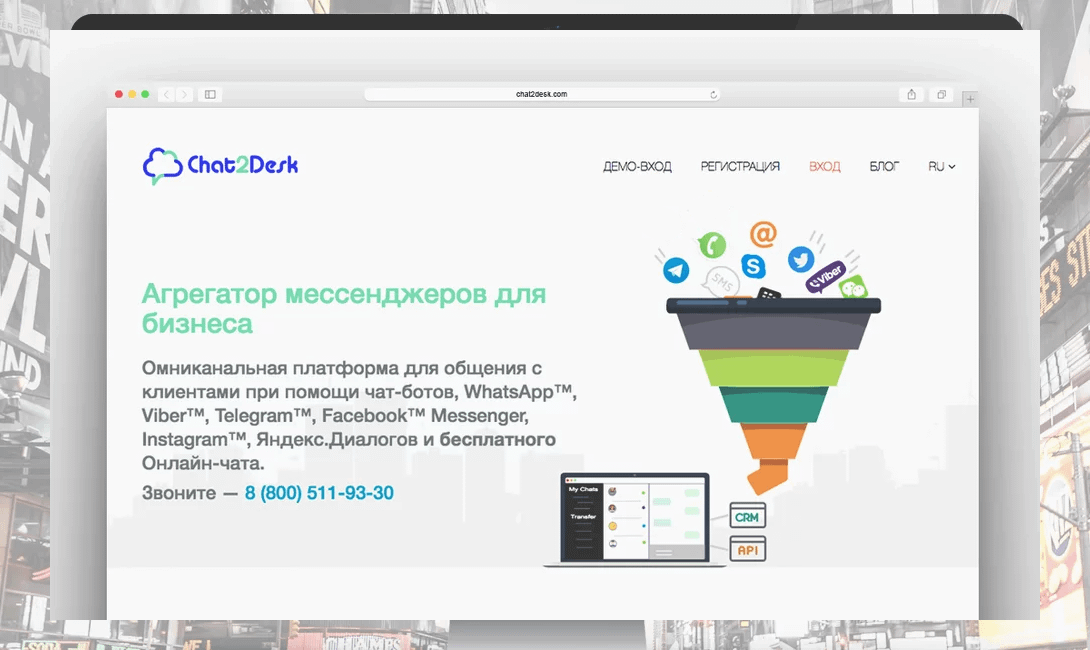Open the БЛОГ menu item

pyautogui.click(x=884, y=167)
